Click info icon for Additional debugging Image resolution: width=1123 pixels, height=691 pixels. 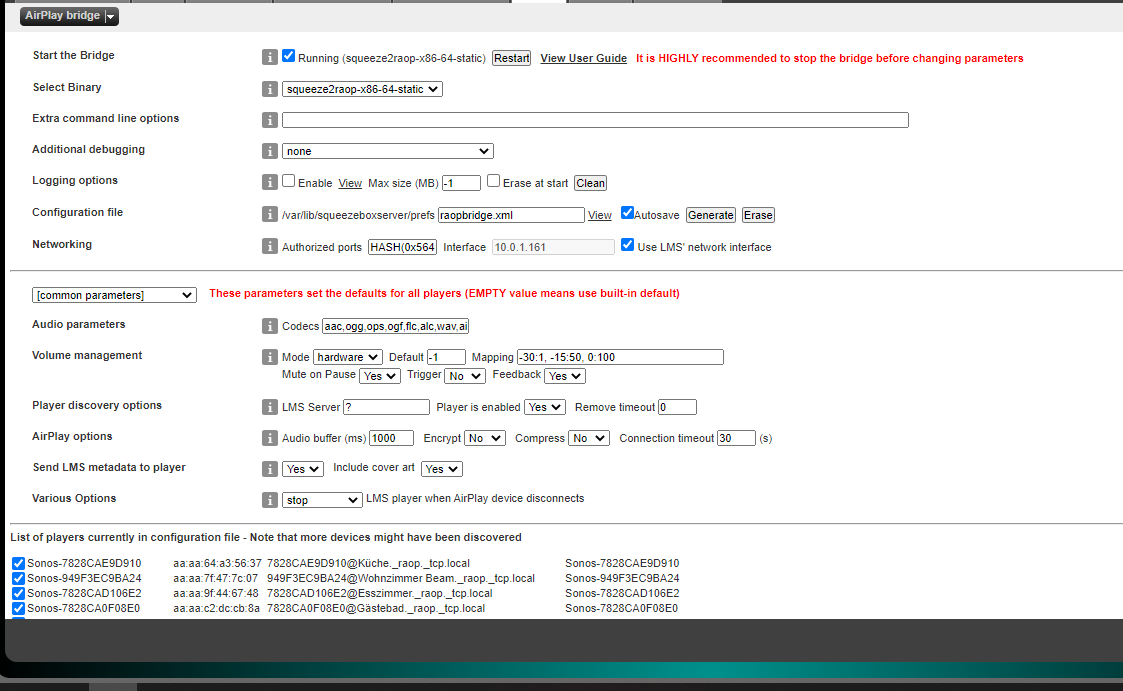(269, 151)
